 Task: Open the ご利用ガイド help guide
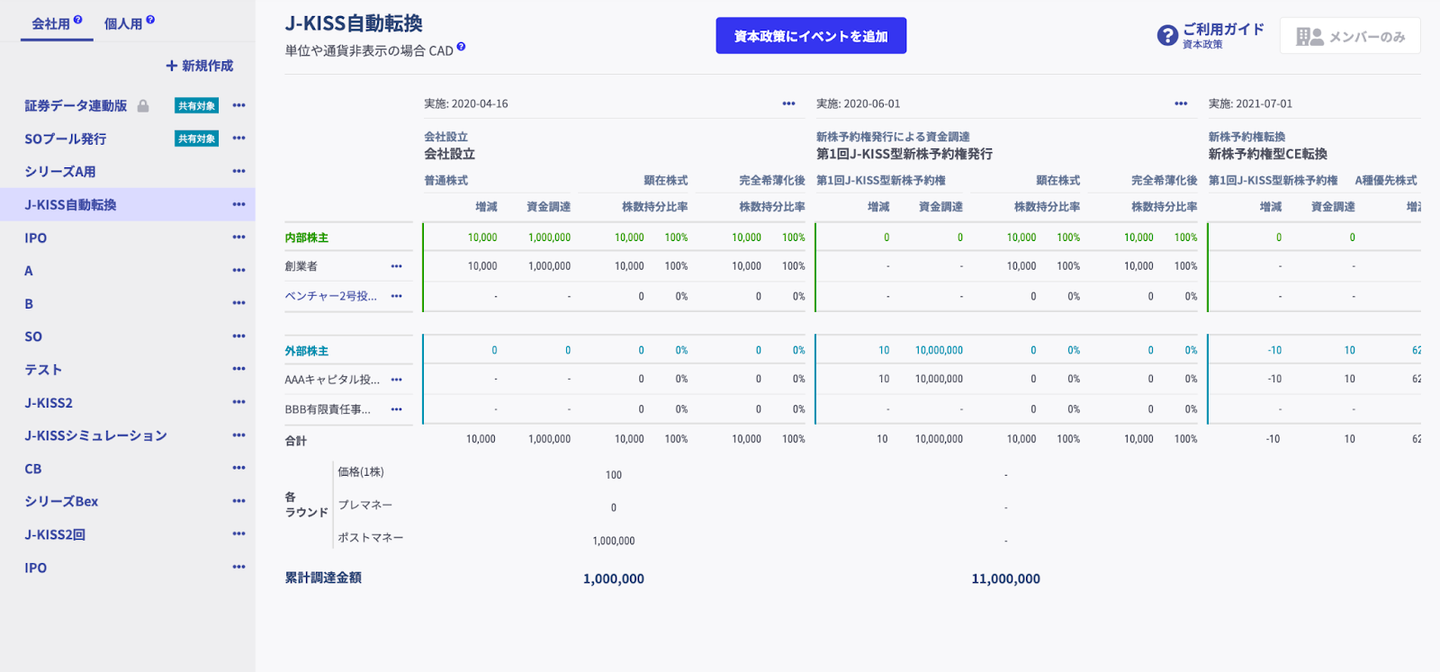pos(1211,35)
